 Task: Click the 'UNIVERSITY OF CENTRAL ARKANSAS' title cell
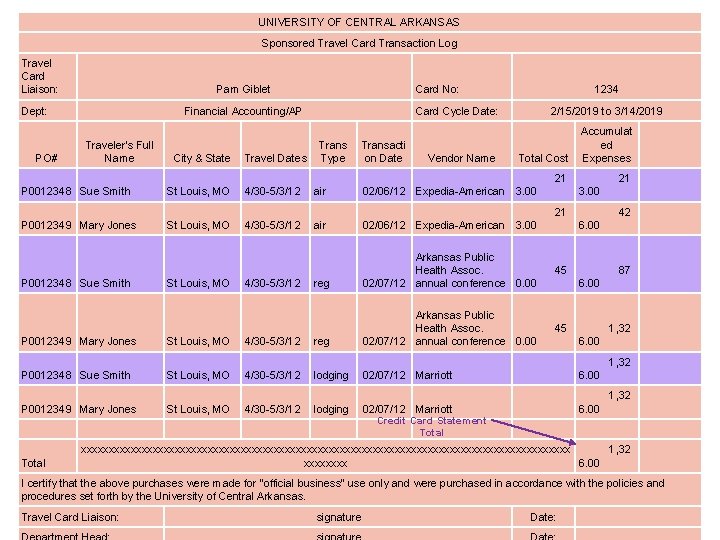coord(360,22)
